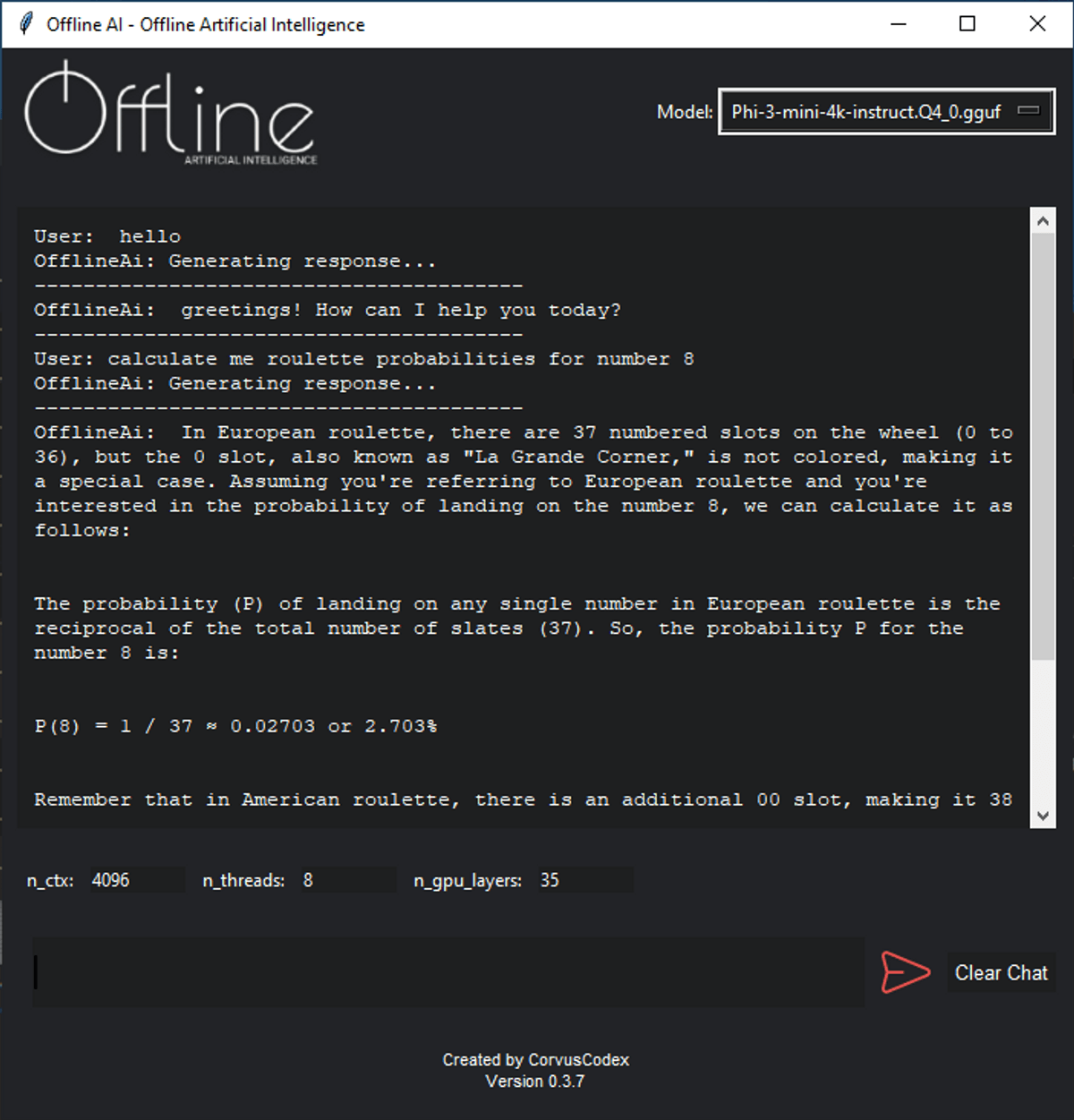Edit the n_ctx value field
This screenshot has height=1120, width=1074.
[137, 880]
